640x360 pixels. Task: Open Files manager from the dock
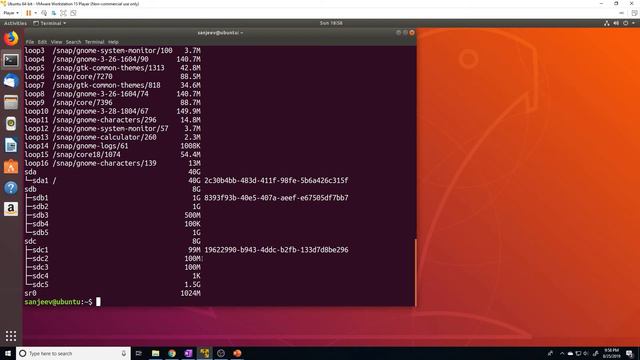[11, 102]
